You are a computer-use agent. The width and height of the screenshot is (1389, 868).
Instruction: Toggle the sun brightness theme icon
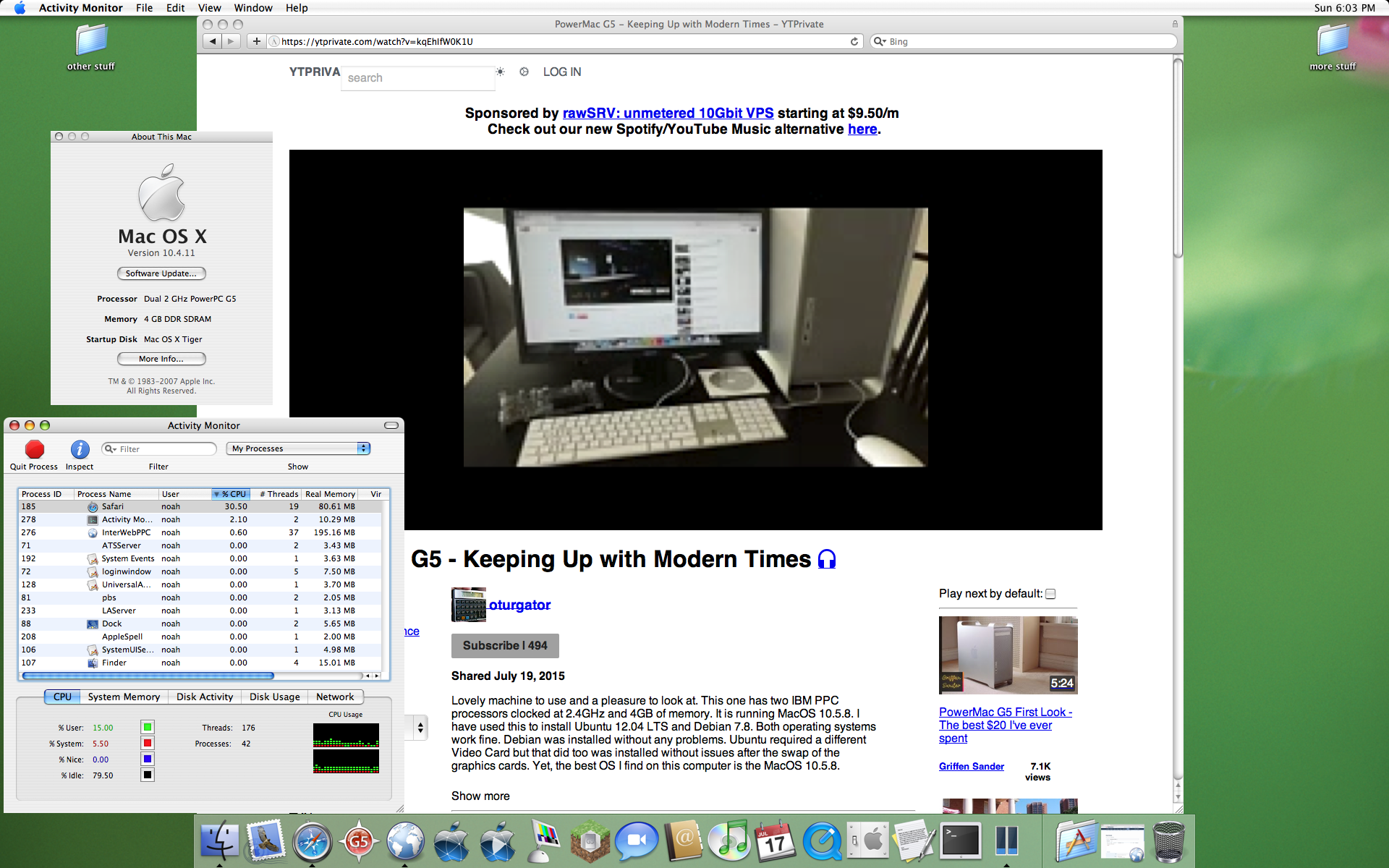click(500, 72)
